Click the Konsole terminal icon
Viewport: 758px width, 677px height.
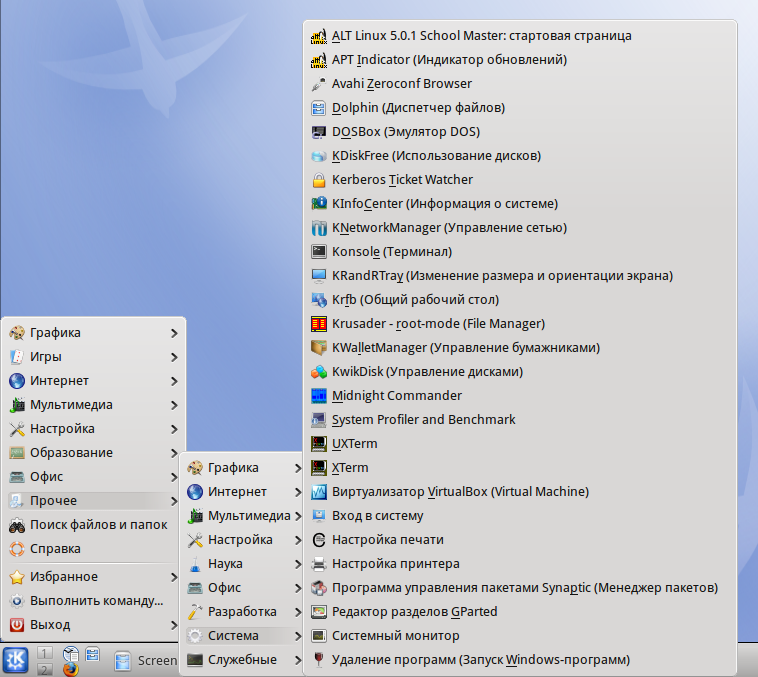pyautogui.click(x=319, y=252)
